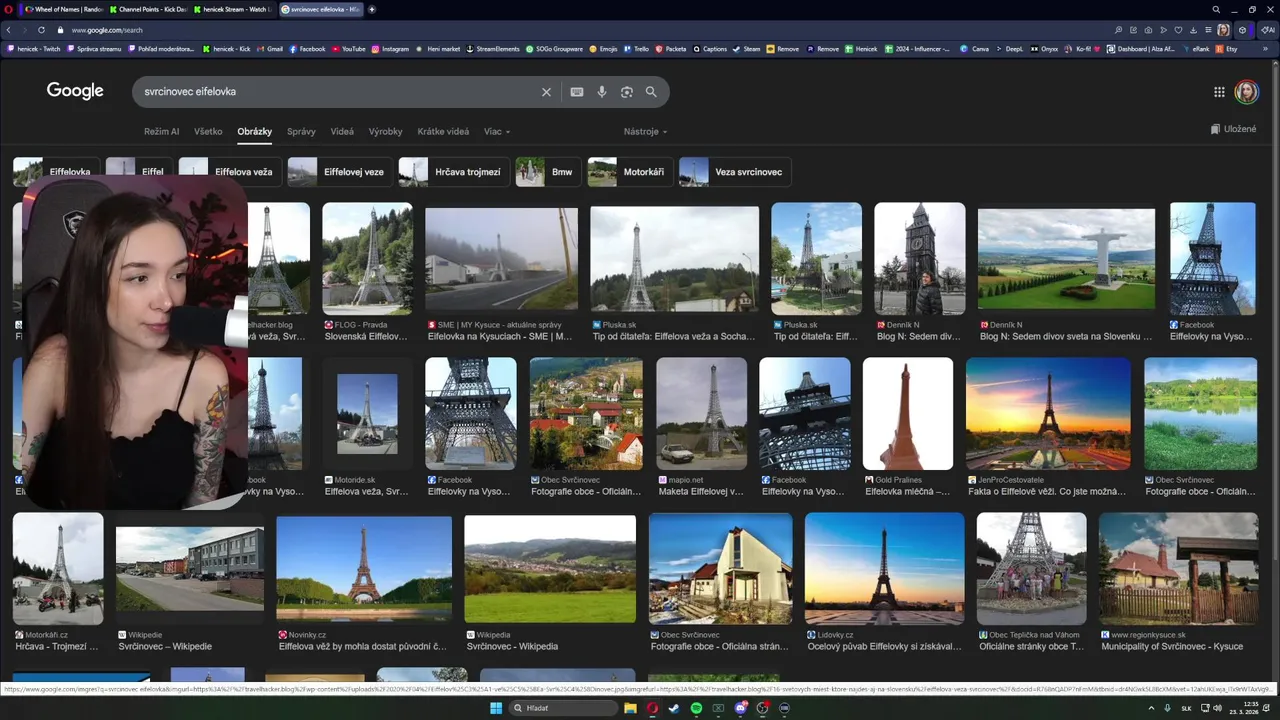Click the taskbar volume speaker icon
1280x720 pixels.
[1217, 708]
